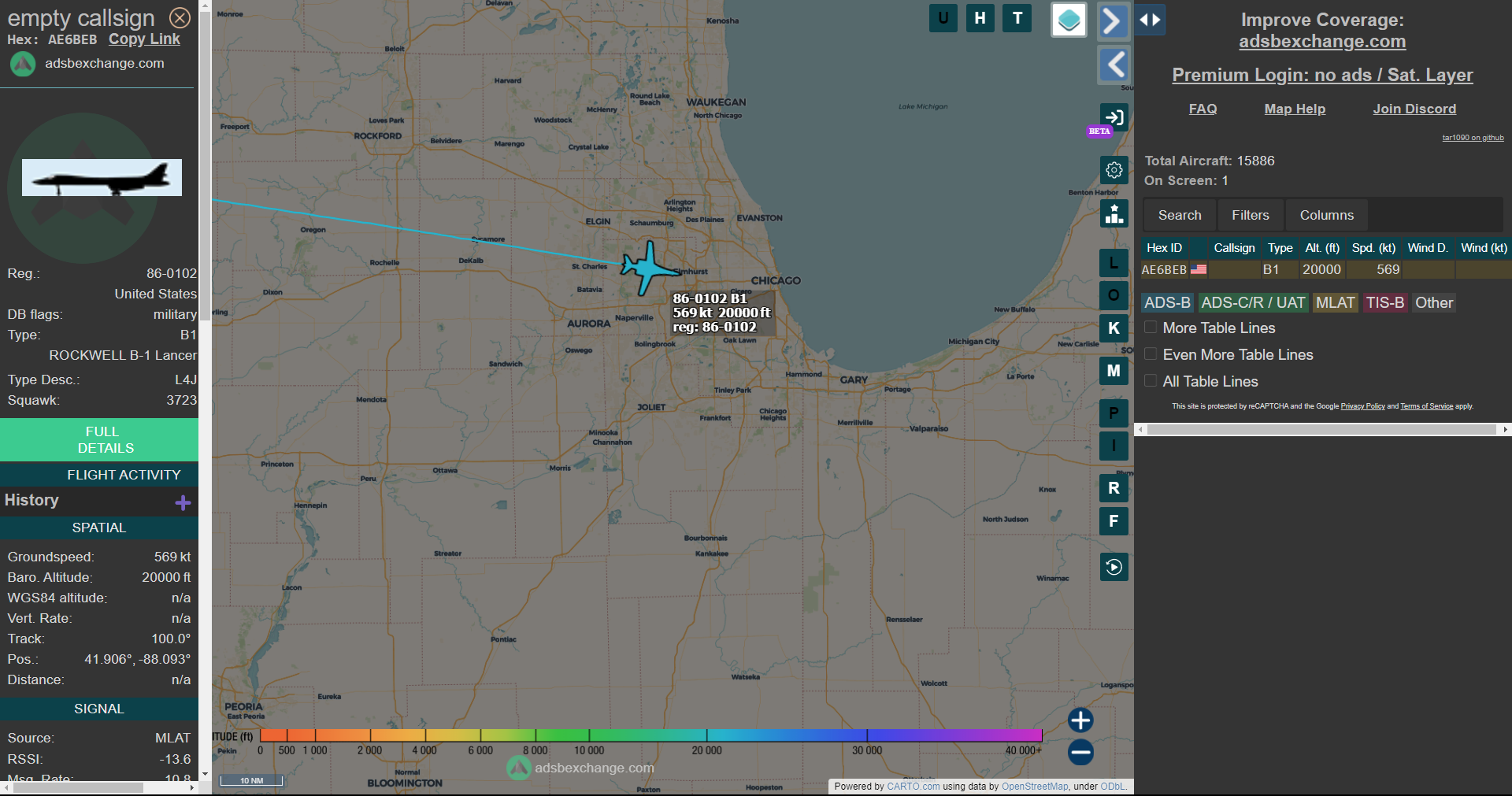The height and width of the screenshot is (796, 1512).
Task: Click the beta login arrow icon
Action: click(1114, 118)
